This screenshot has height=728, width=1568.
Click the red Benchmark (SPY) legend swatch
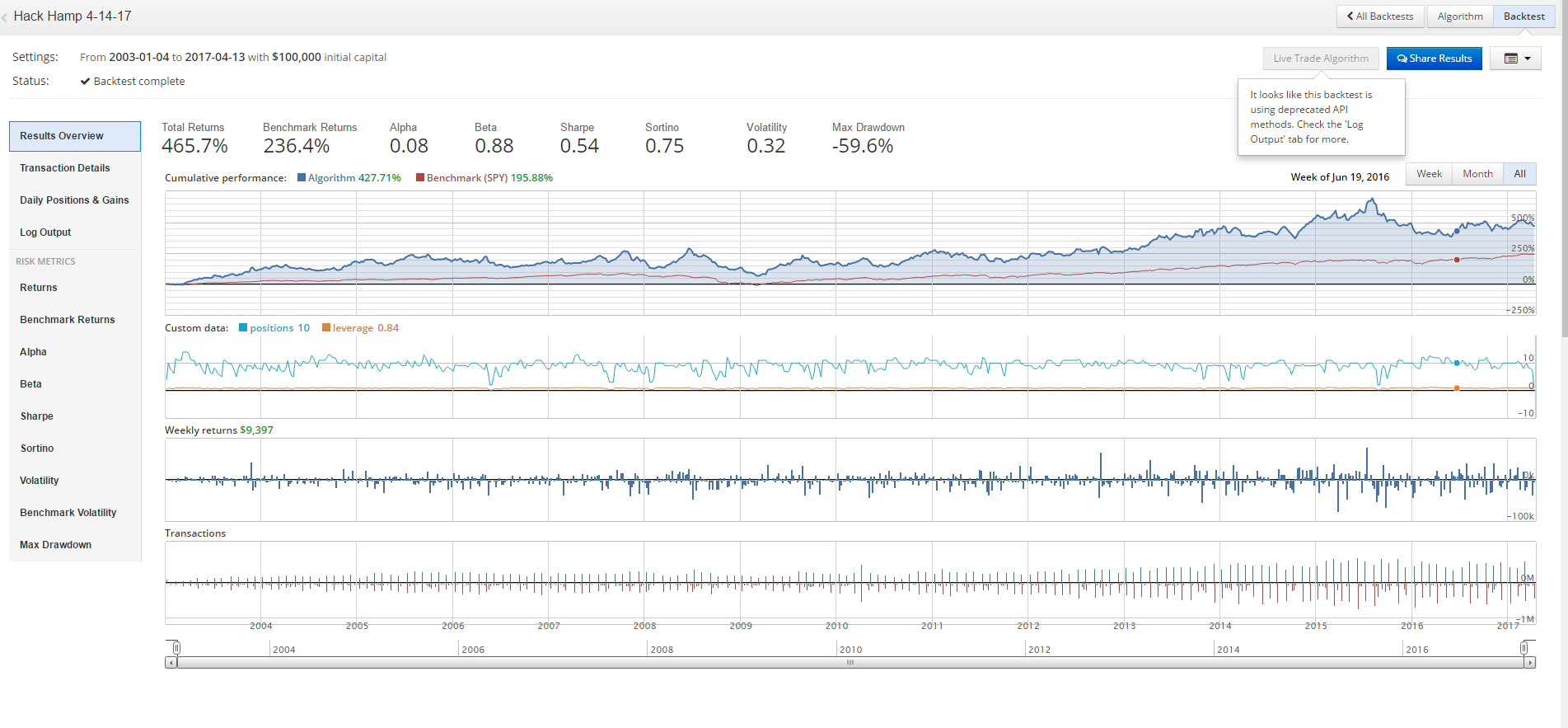point(420,177)
